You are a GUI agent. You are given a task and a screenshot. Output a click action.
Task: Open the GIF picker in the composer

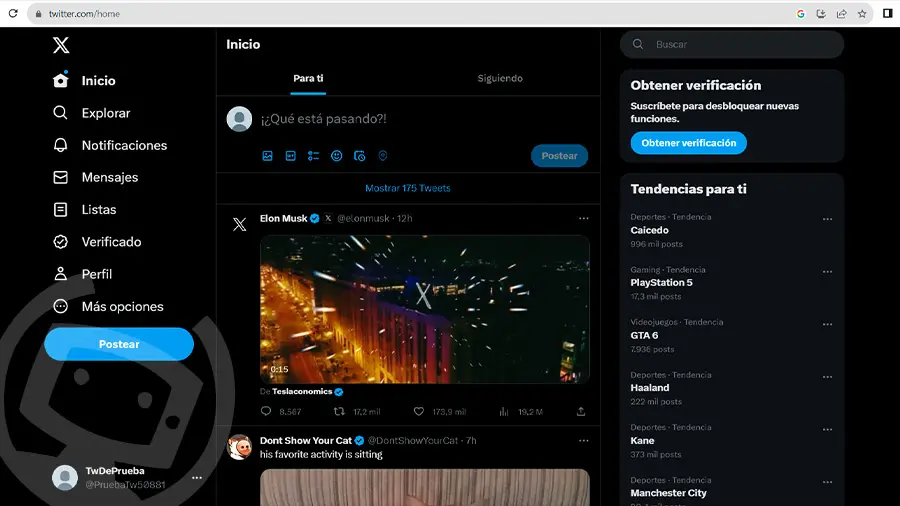(290, 155)
